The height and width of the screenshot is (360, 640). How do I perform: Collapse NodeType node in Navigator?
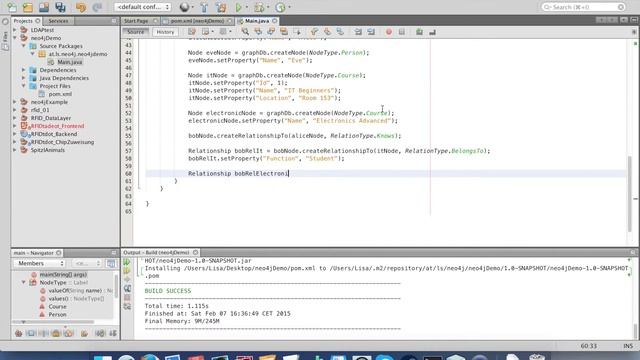pos(24,282)
